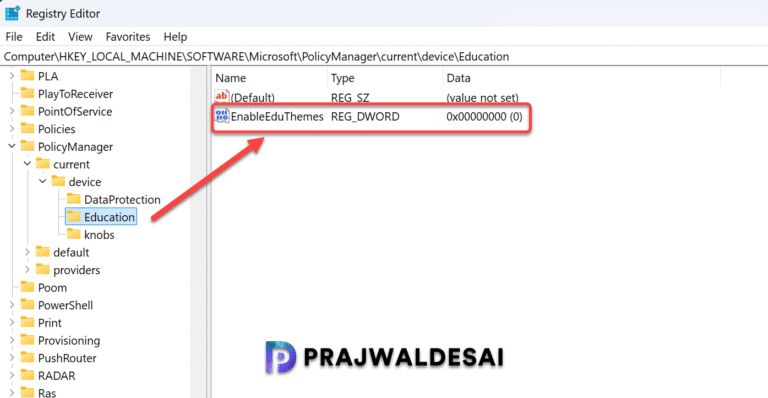The height and width of the screenshot is (398, 768).
Task: Expand the PowerShell key
Action: (x=12, y=305)
